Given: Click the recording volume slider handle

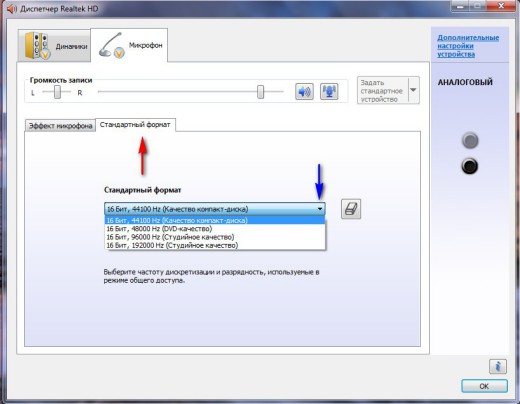Looking at the screenshot, I should (260, 92).
